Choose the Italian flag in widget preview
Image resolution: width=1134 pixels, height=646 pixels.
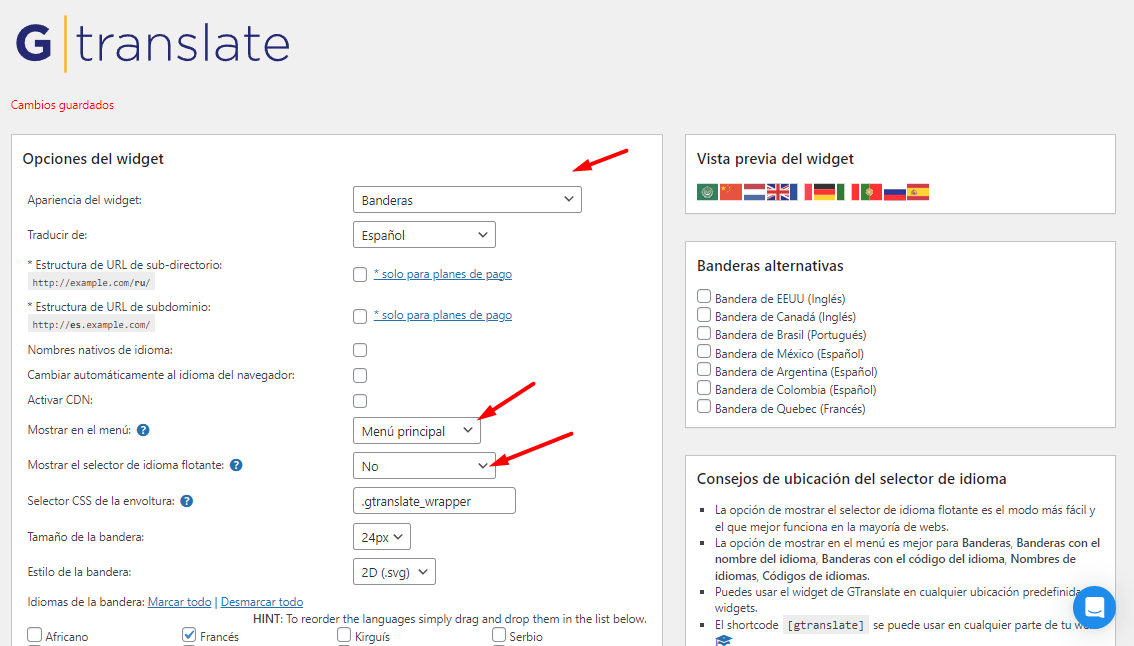[x=848, y=192]
